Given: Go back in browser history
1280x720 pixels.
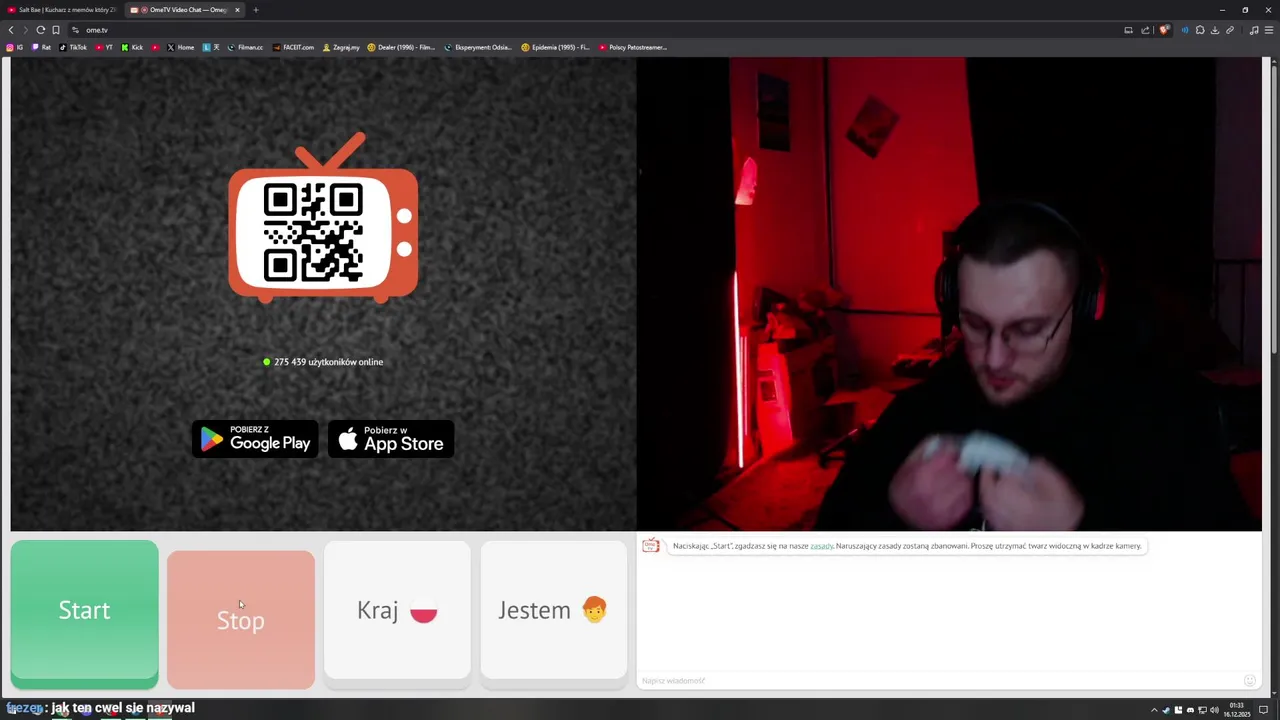Looking at the screenshot, I should [x=11, y=30].
